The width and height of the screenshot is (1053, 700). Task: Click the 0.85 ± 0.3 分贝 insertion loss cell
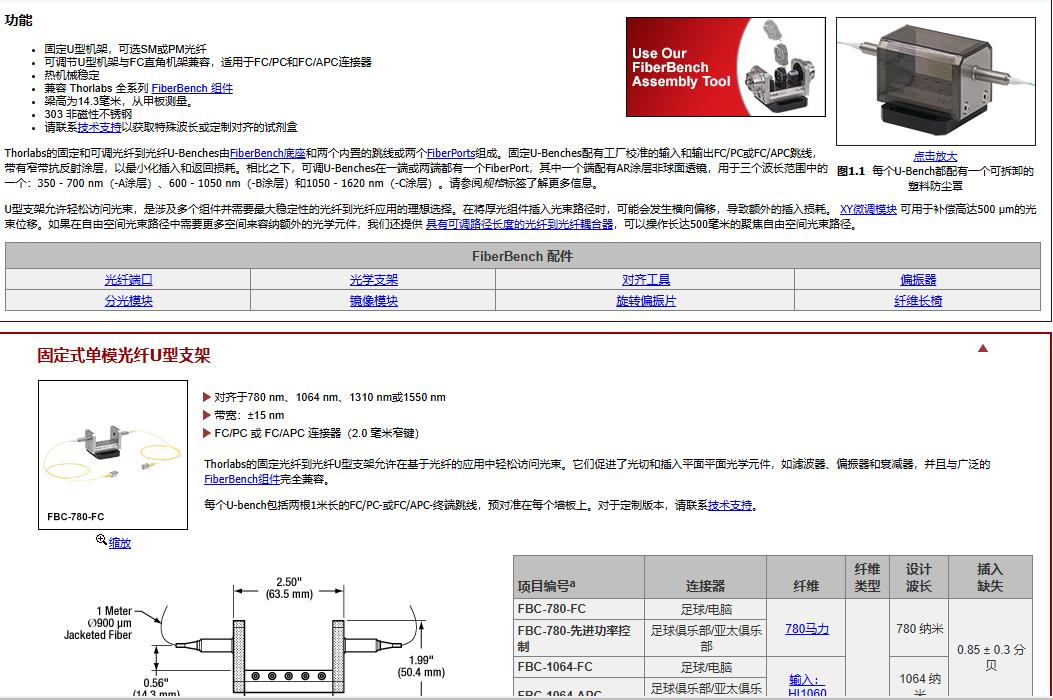(991, 649)
